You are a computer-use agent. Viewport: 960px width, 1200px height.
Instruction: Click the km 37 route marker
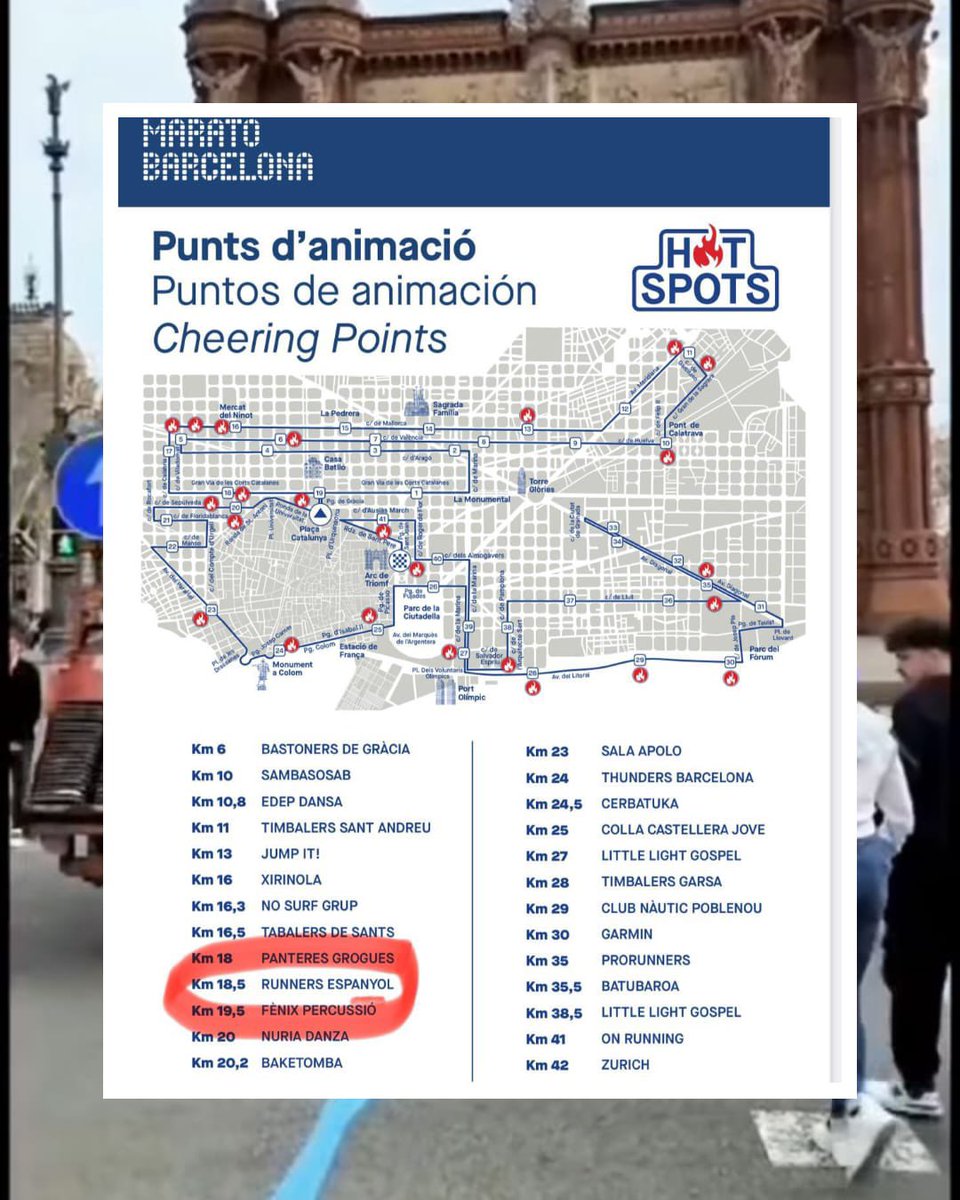pos(570,601)
